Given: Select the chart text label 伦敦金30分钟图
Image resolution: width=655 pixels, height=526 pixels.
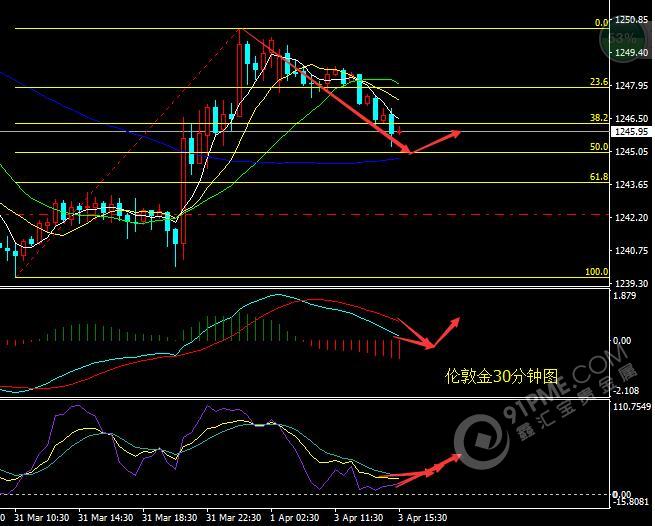Looking at the screenshot, I should click(x=502, y=376).
